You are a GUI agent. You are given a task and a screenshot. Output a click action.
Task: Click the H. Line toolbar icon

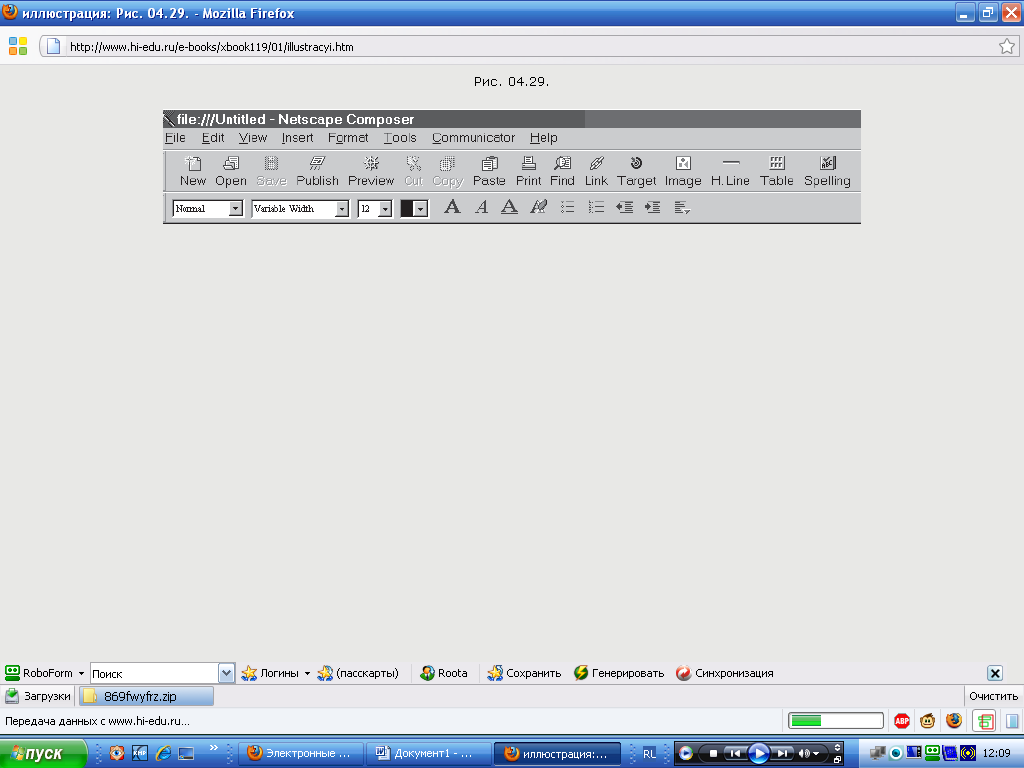731,162
